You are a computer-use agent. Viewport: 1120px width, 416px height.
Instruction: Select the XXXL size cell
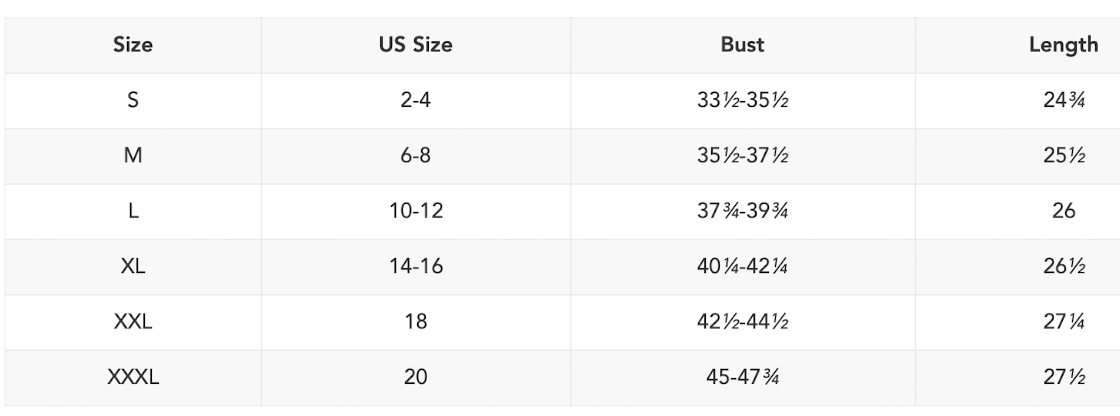coord(133,377)
